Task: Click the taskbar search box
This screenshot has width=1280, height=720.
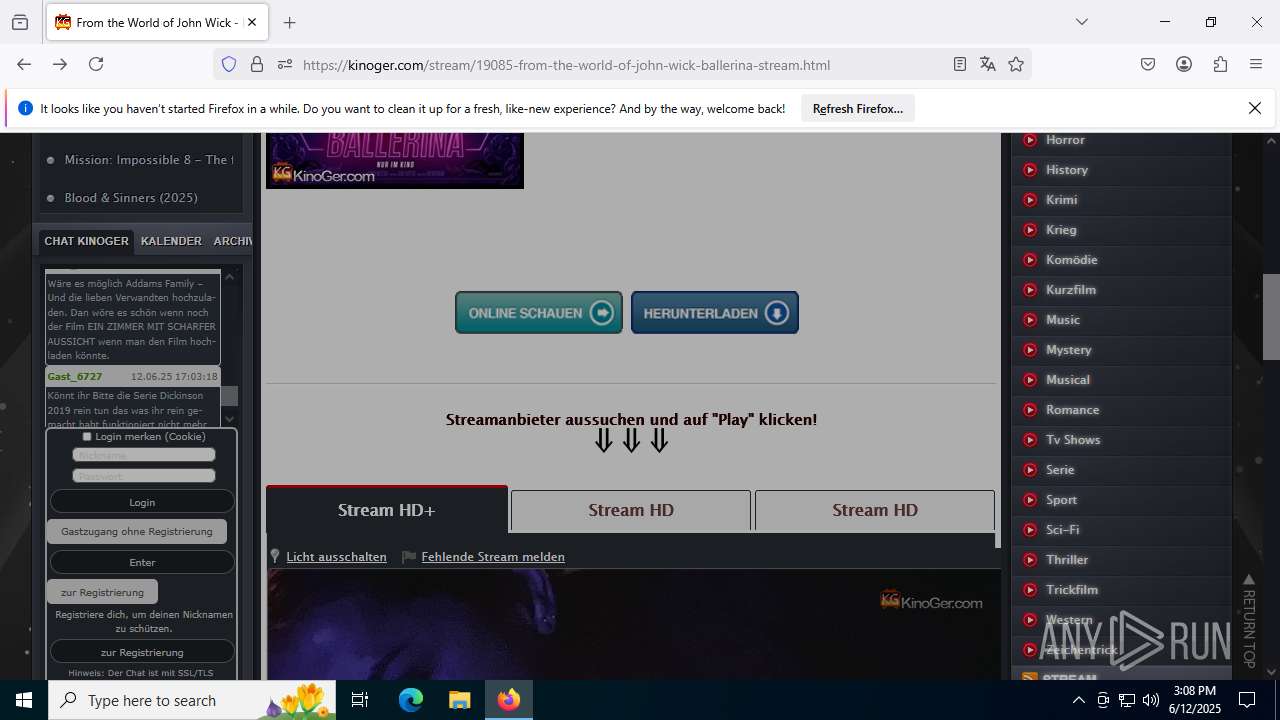Action: click(x=193, y=700)
